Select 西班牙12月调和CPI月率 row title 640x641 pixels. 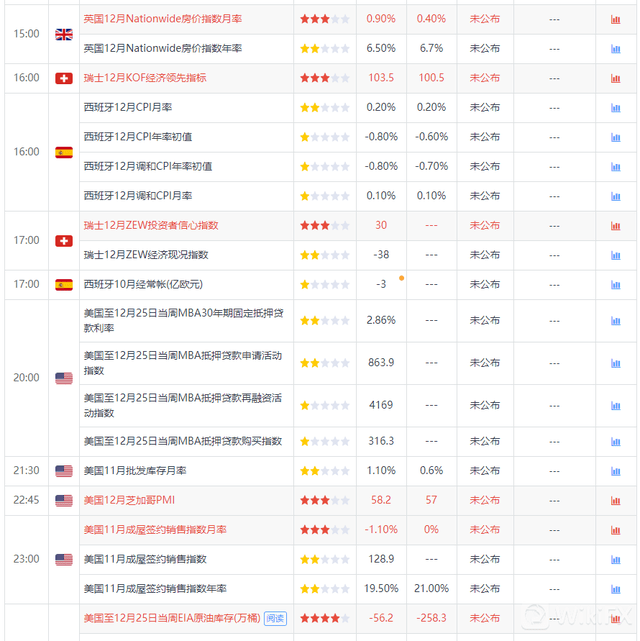pos(138,196)
